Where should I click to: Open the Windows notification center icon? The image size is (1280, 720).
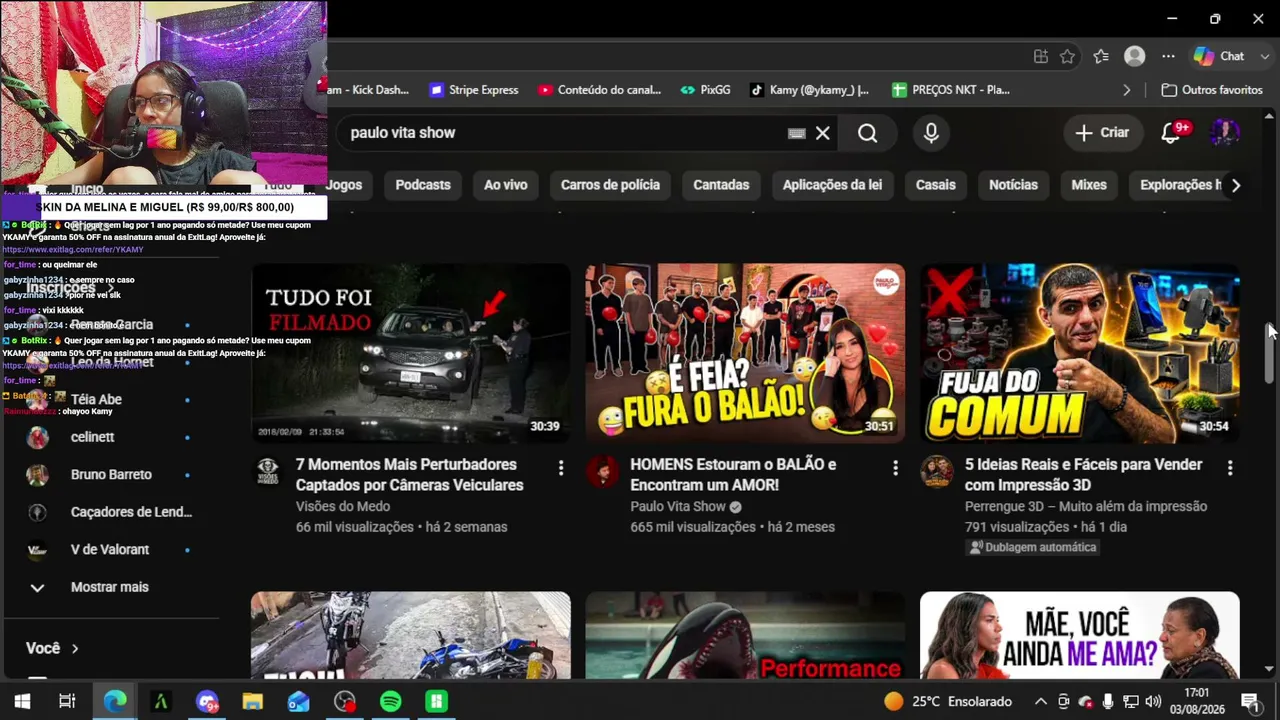tap(1250, 702)
